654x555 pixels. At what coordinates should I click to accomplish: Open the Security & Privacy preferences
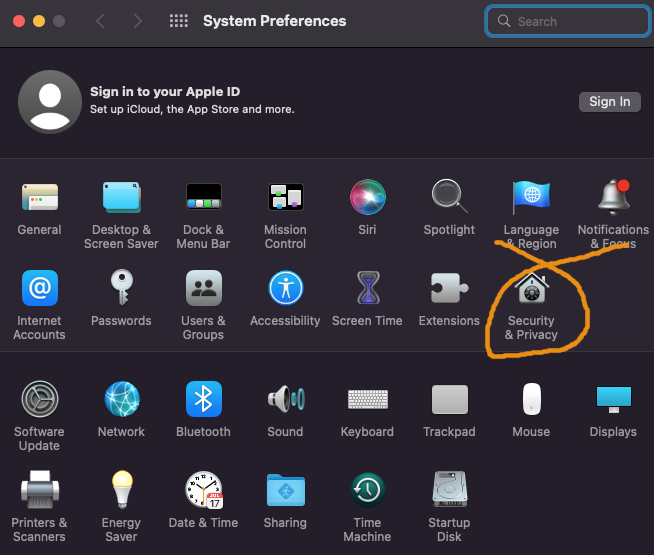tap(531, 291)
